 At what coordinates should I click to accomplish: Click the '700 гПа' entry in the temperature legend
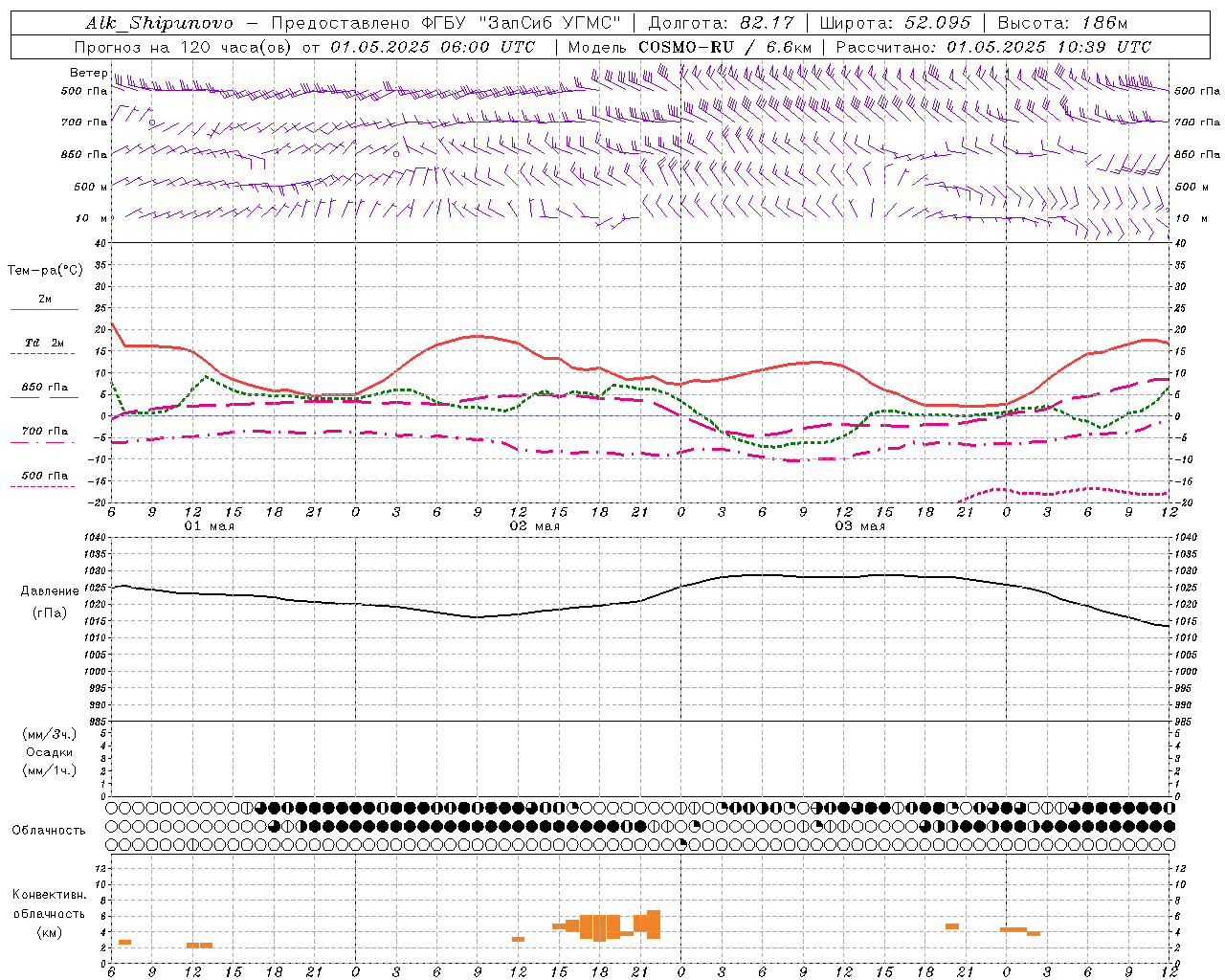[x=44, y=432]
